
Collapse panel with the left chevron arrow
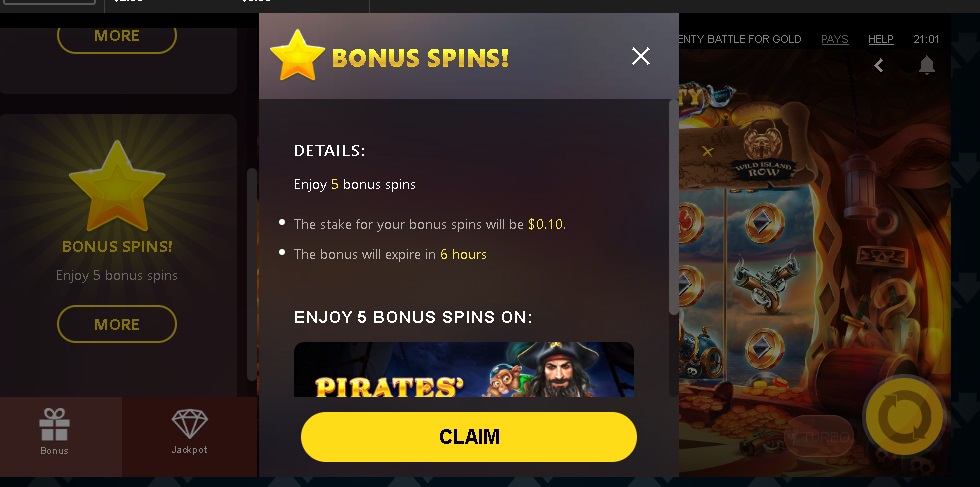click(879, 65)
